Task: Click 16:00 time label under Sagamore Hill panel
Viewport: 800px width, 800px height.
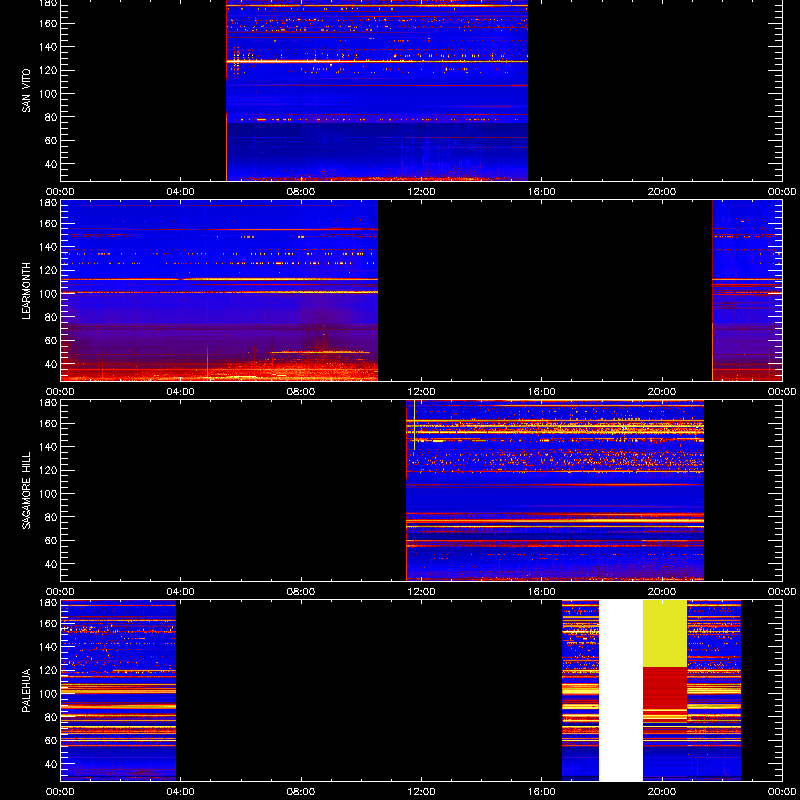Action: (542, 592)
